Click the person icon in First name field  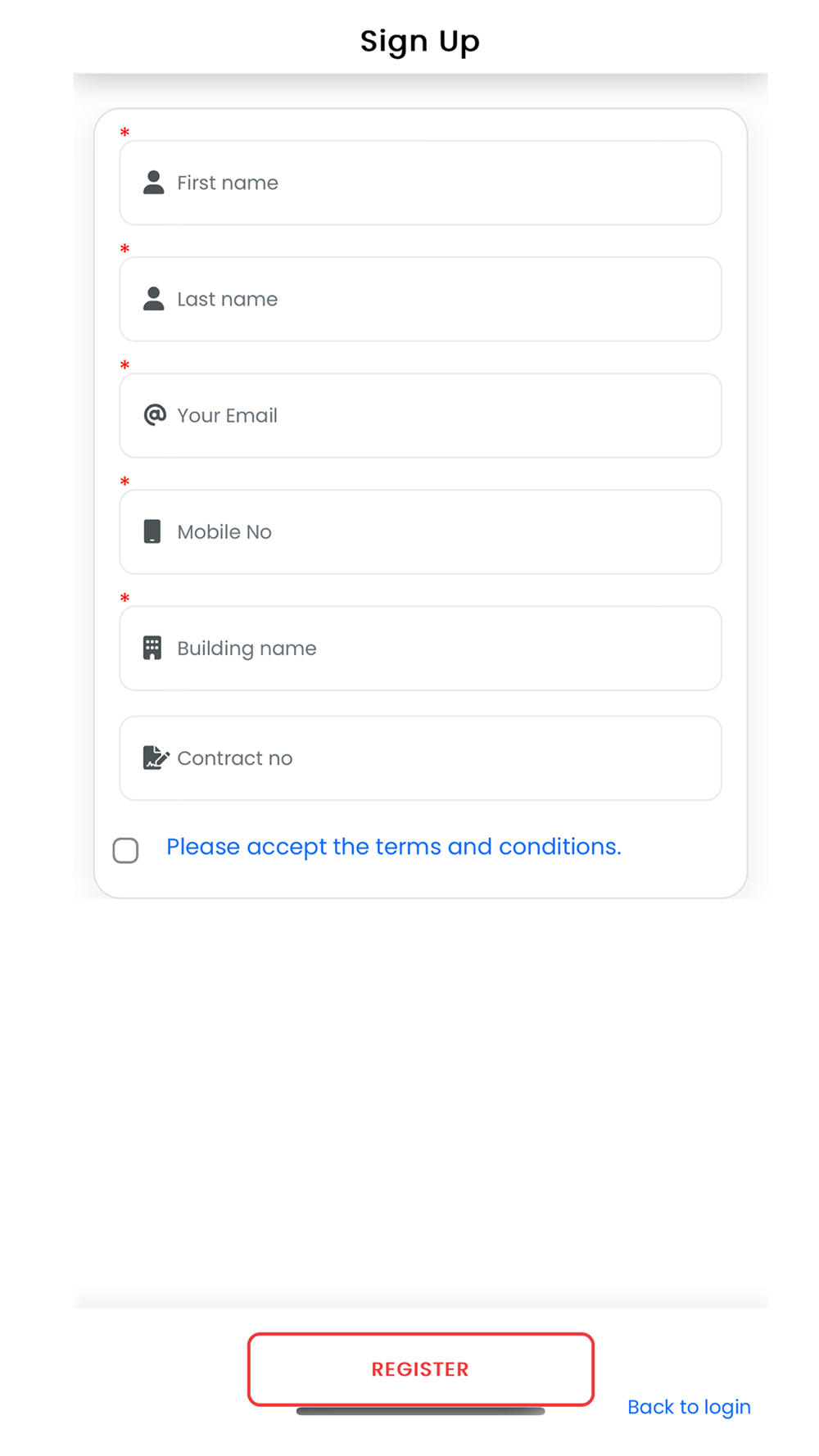[x=153, y=183]
